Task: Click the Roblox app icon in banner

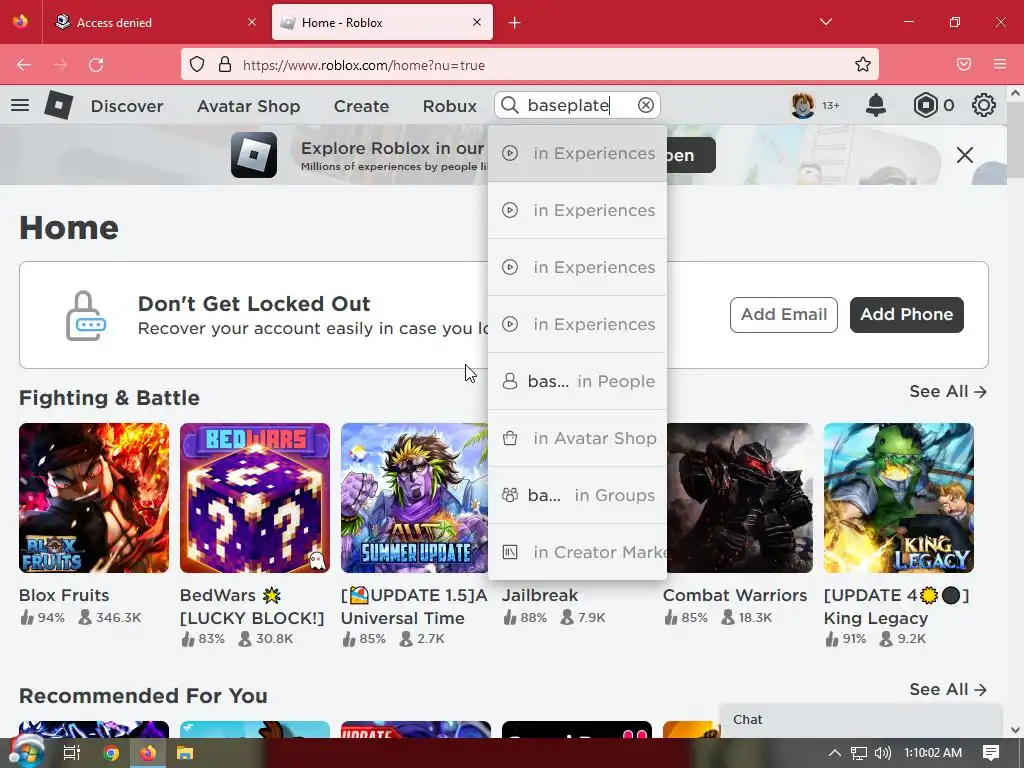Action: (254, 155)
